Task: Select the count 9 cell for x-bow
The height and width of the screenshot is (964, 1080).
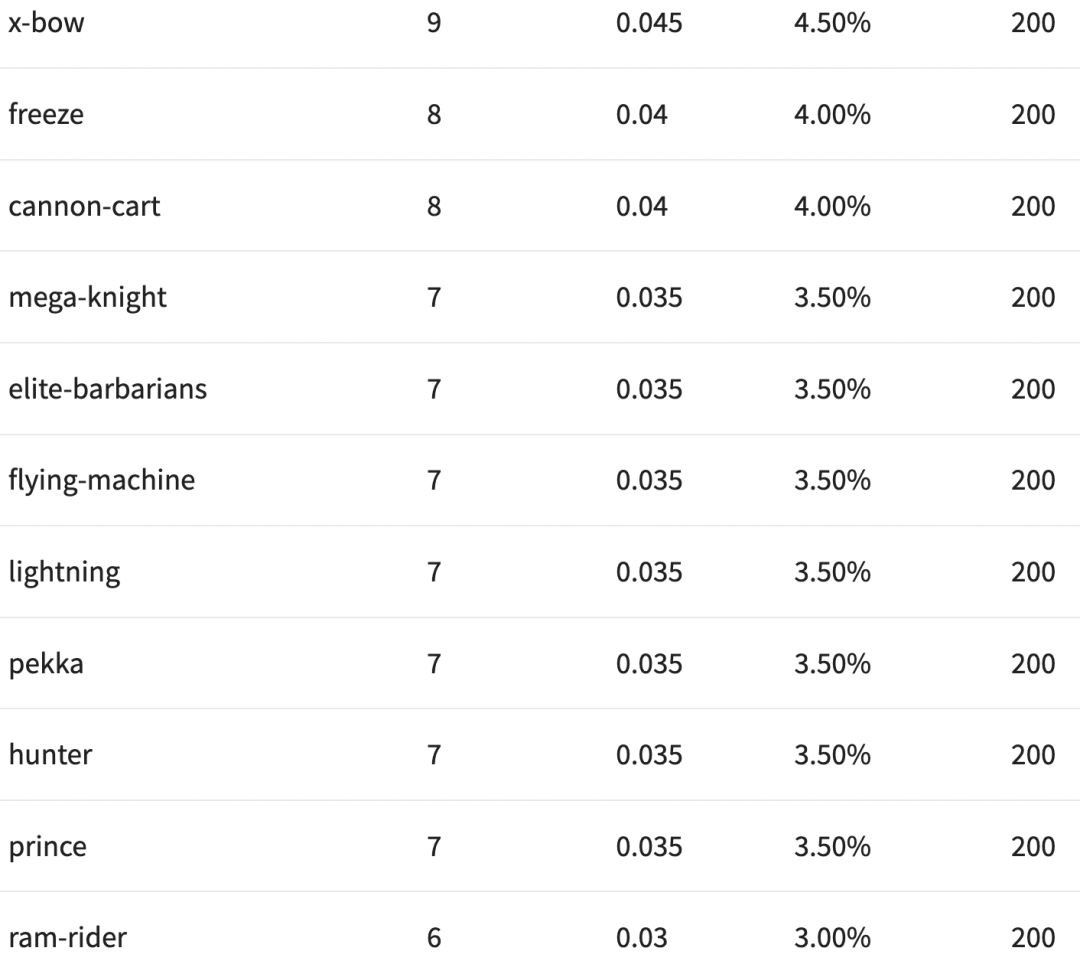Action: tap(433, 23)
